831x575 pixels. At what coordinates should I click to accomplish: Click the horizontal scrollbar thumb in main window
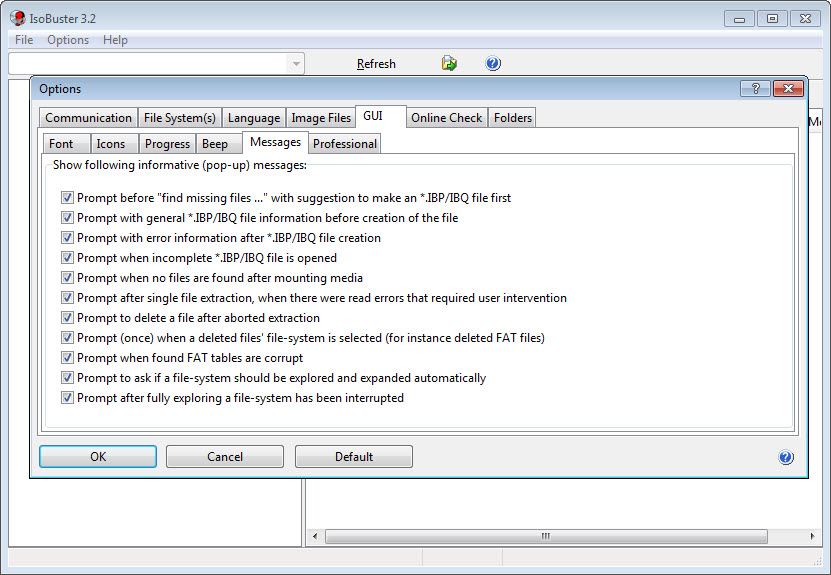546,536
